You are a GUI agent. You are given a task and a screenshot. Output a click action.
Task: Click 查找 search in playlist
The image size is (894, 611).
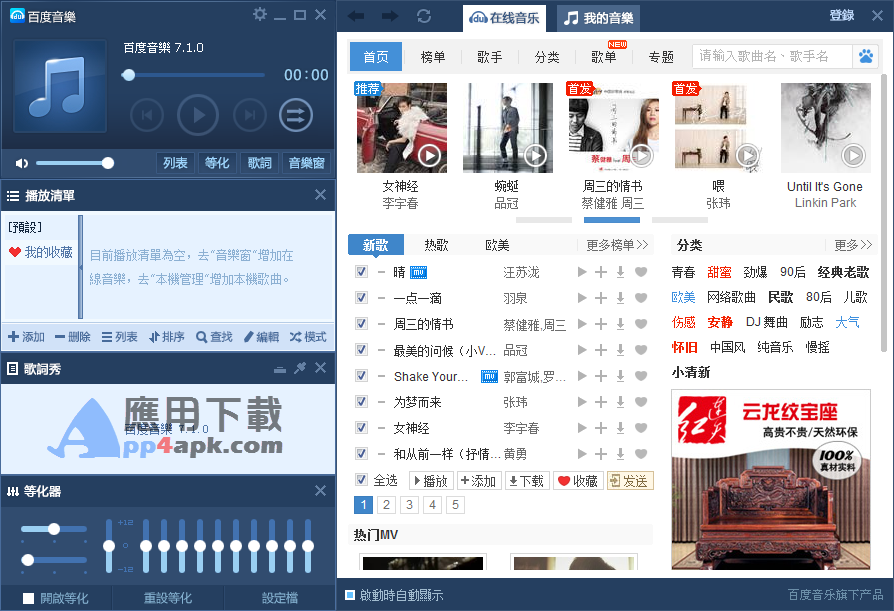[x=214, y=337]
